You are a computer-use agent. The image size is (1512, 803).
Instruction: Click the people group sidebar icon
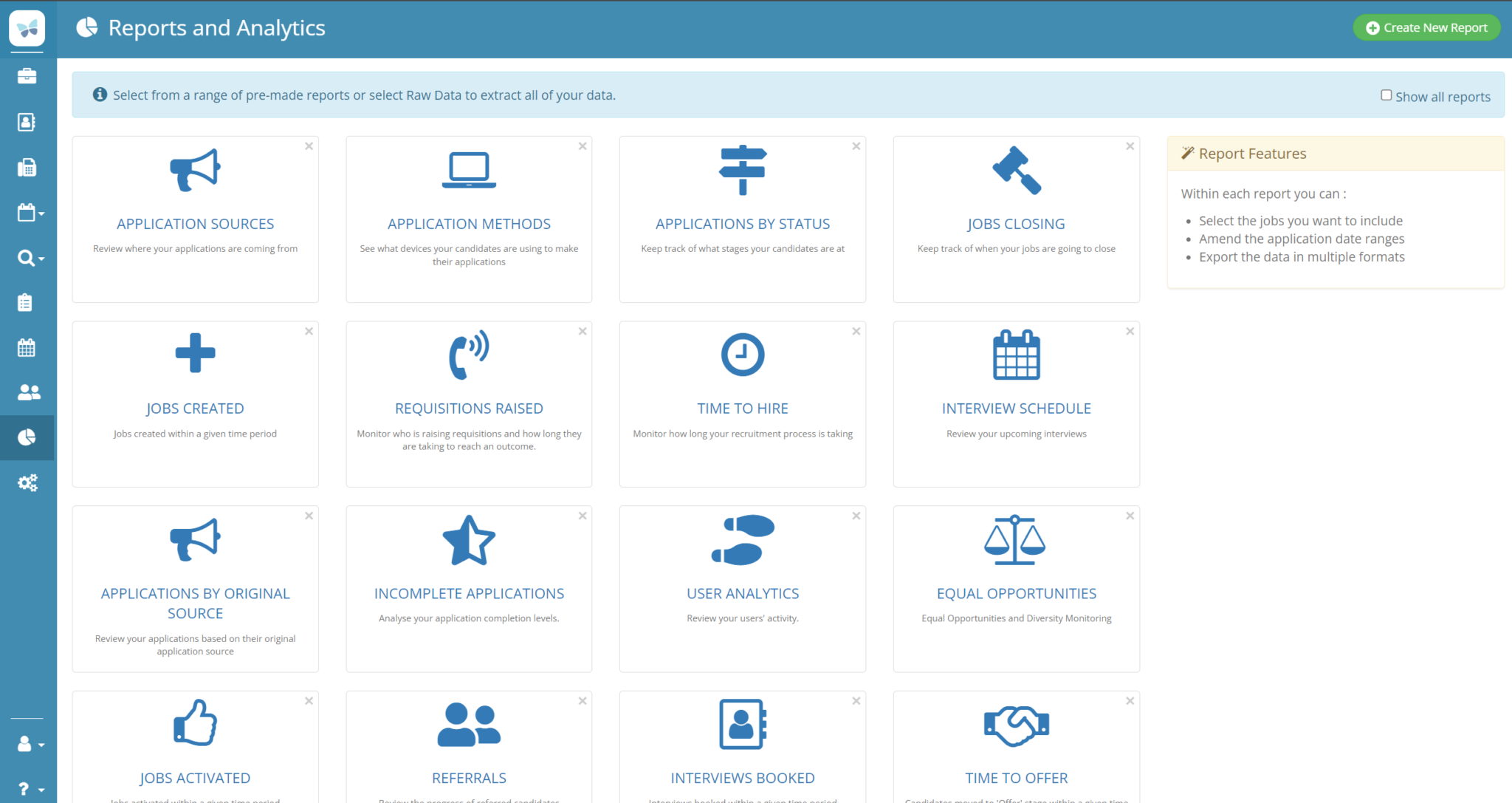[x=28, y=392]
